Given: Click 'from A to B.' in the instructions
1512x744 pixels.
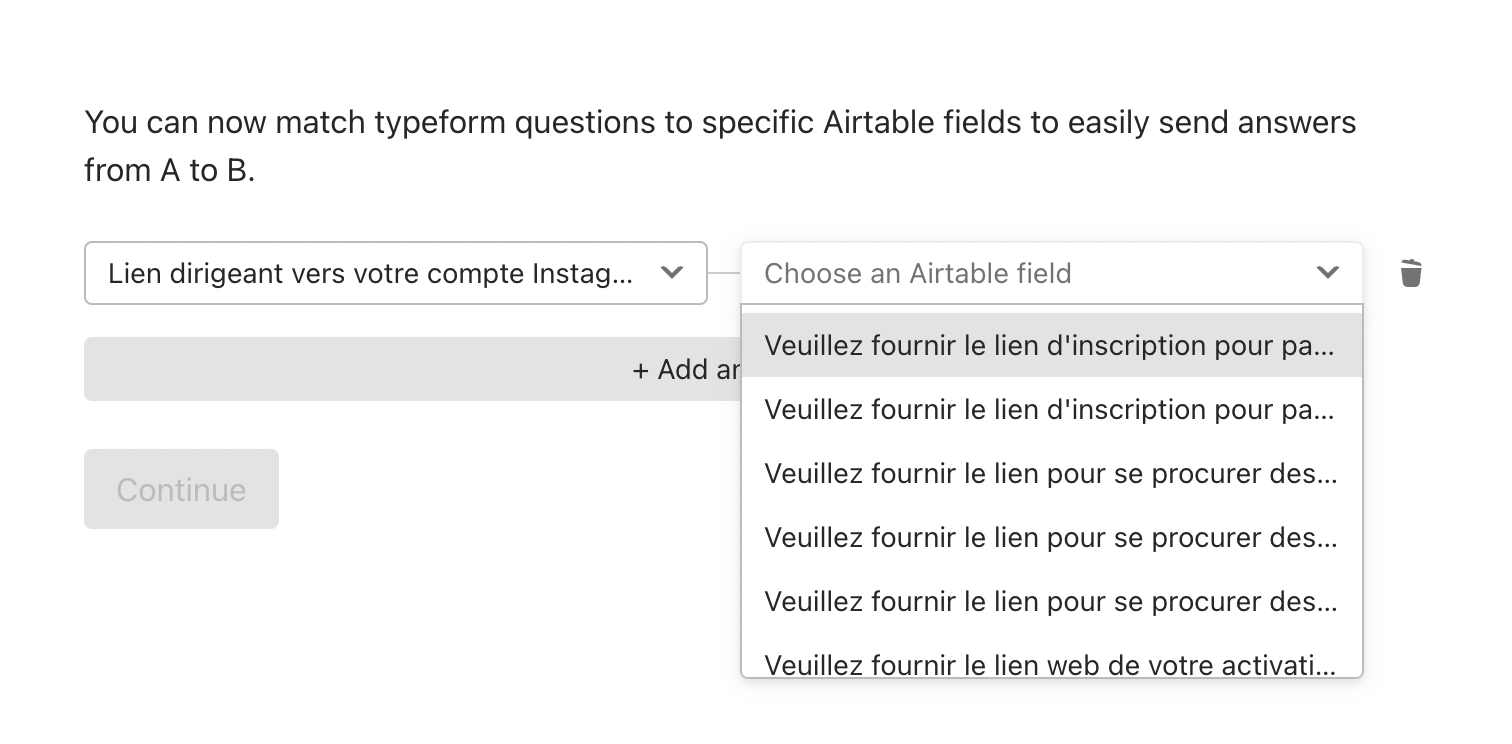Looking at the screenshot, I should pos(170,171).
